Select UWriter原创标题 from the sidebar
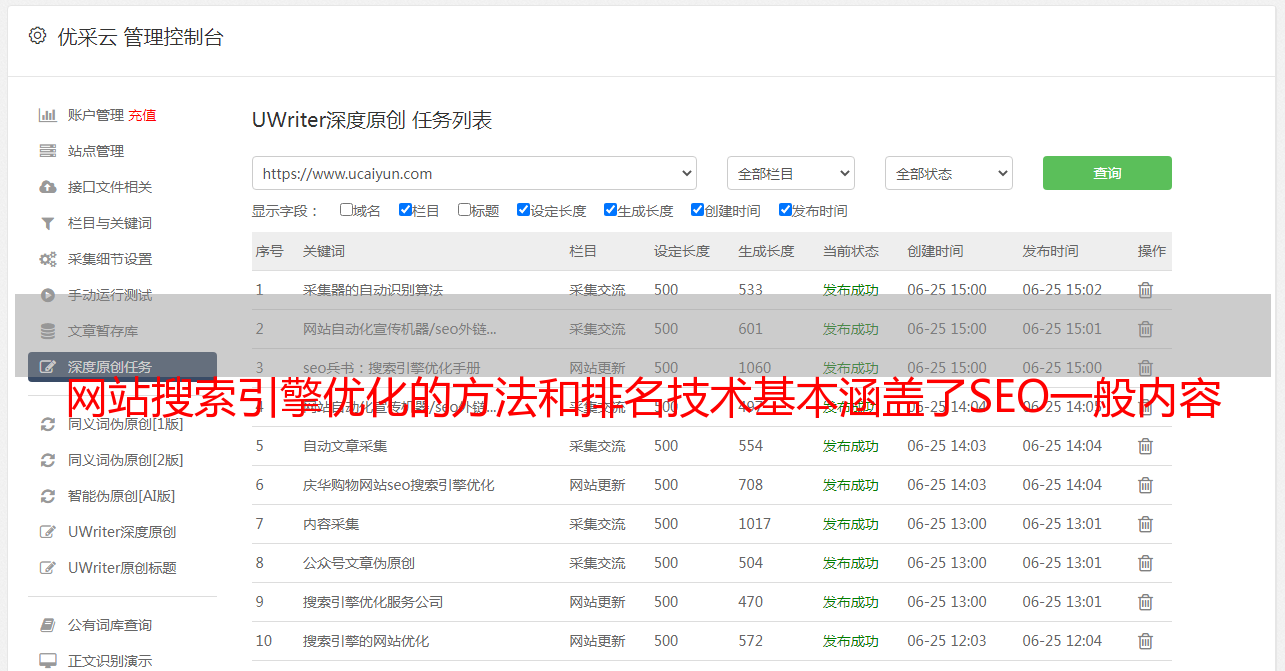1285x671 pixels. point(122,568)
